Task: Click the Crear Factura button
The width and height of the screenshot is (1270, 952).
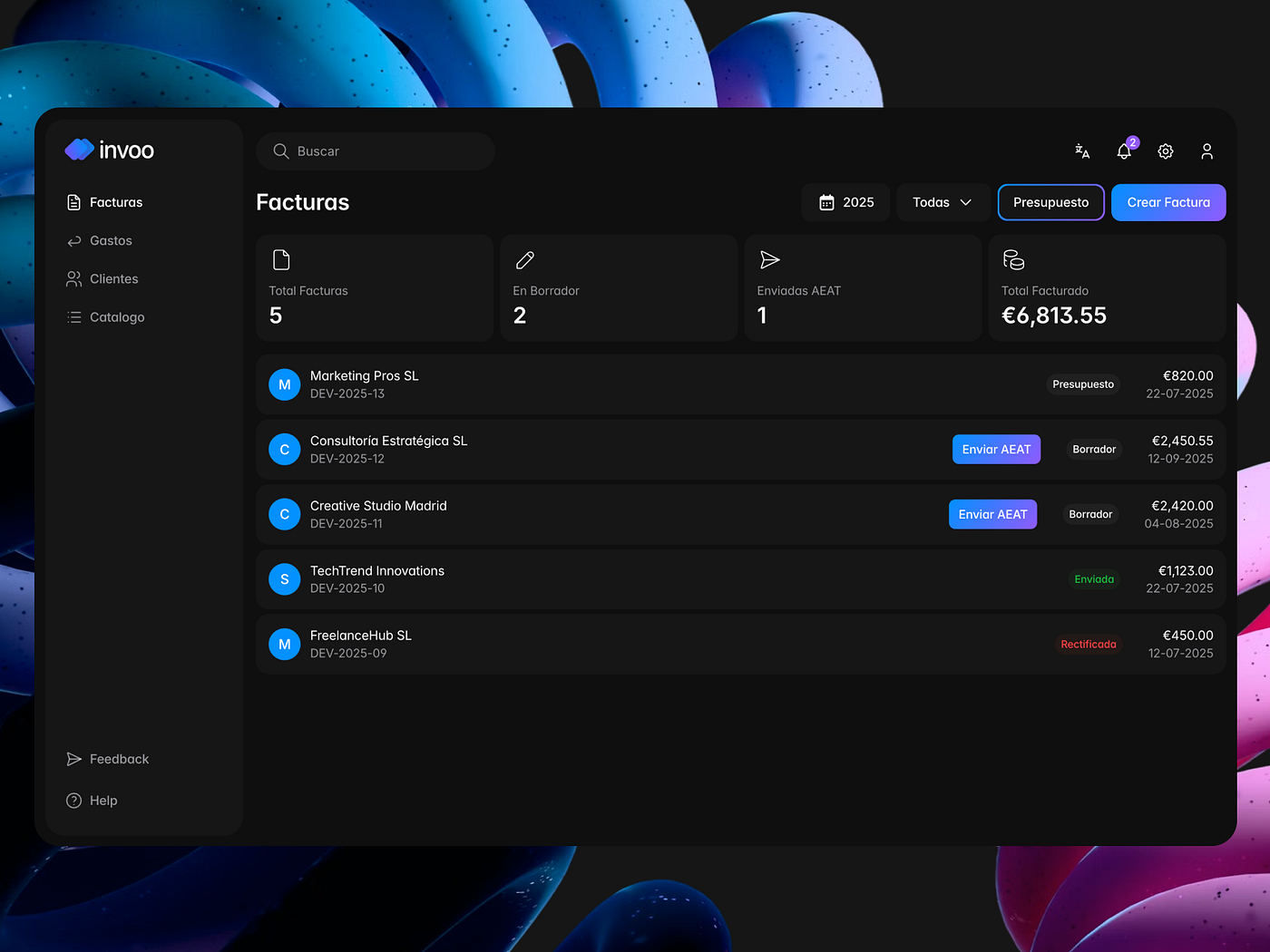Action: [1168, 202]
